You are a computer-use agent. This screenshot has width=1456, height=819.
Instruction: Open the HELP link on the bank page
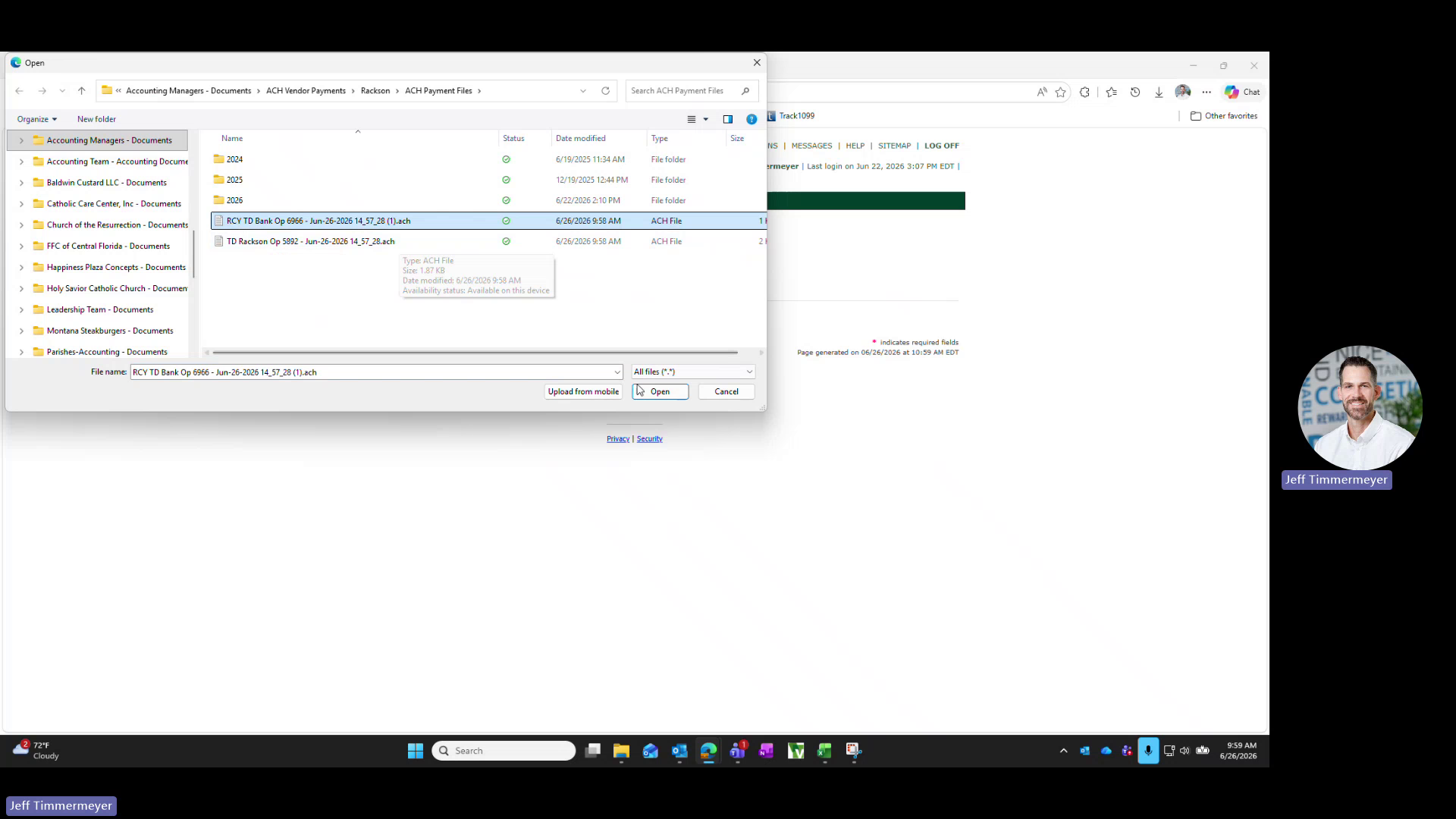(855, 146)
